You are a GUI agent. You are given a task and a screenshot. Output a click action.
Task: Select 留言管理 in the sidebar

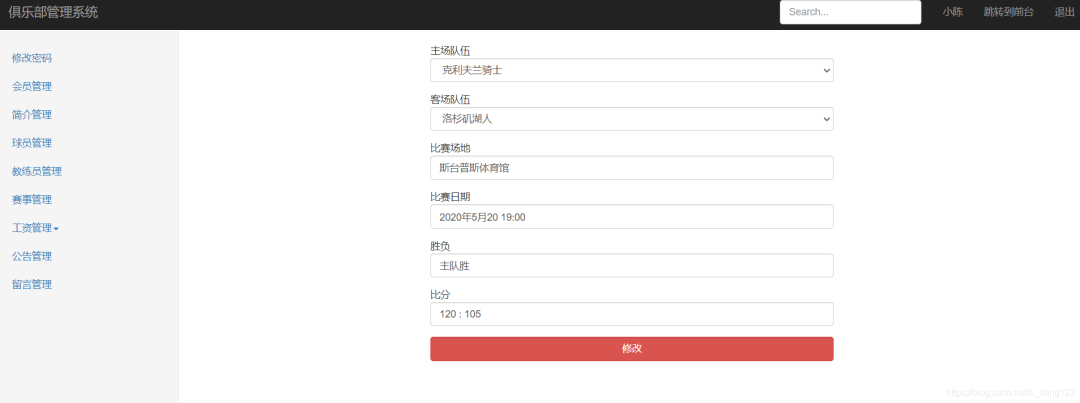tap(32, 285)
